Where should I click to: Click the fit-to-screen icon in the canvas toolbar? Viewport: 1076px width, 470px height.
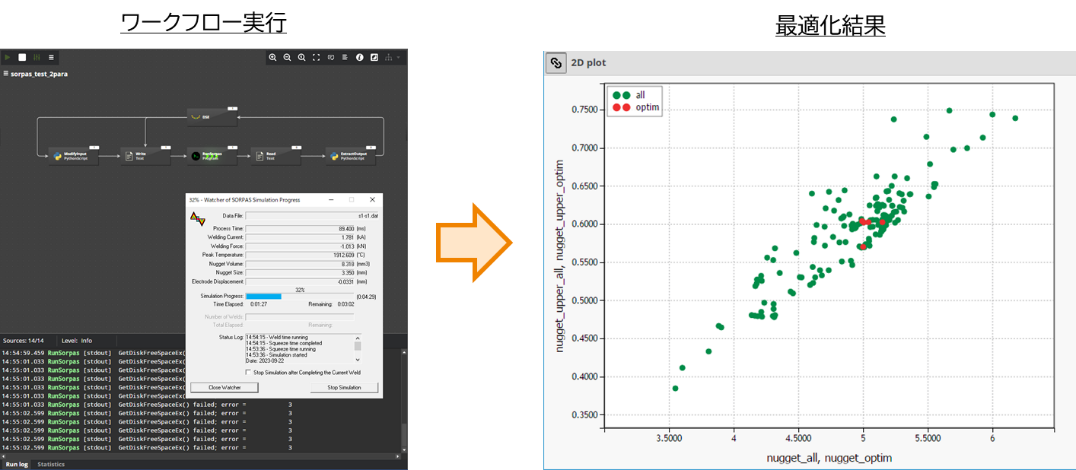pos(316,57)
